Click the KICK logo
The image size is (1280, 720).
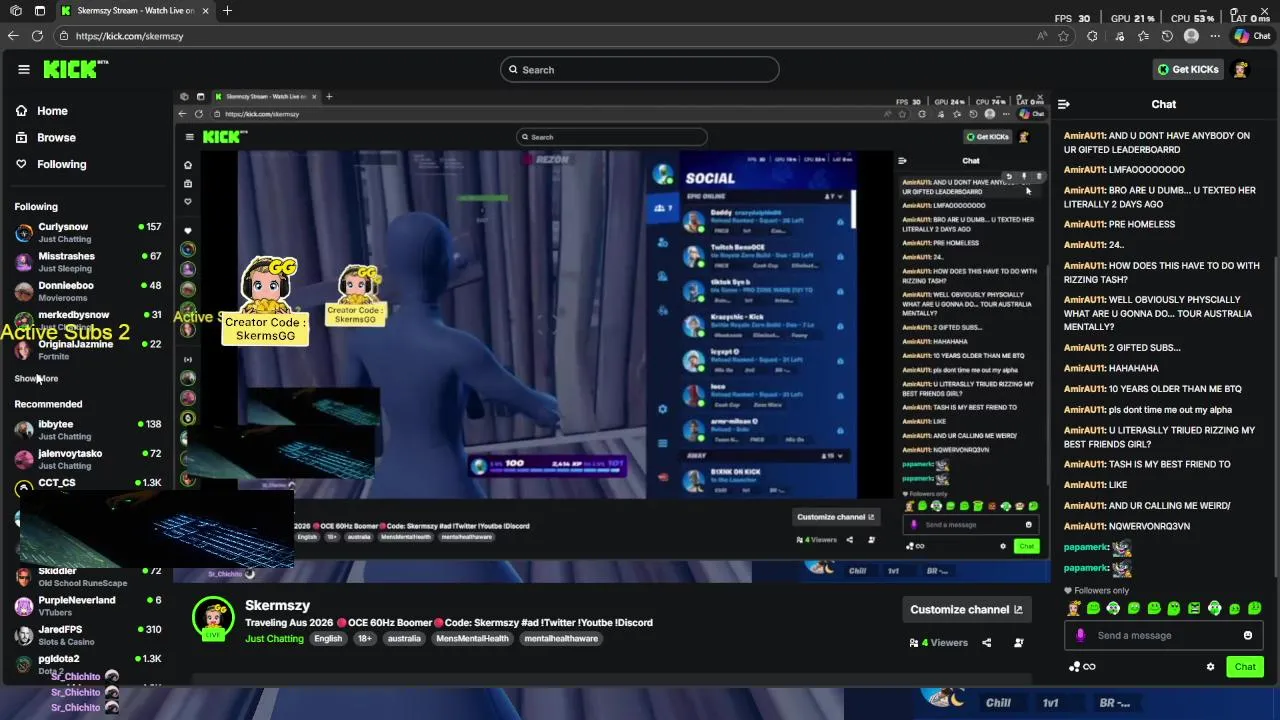(76, 69)
